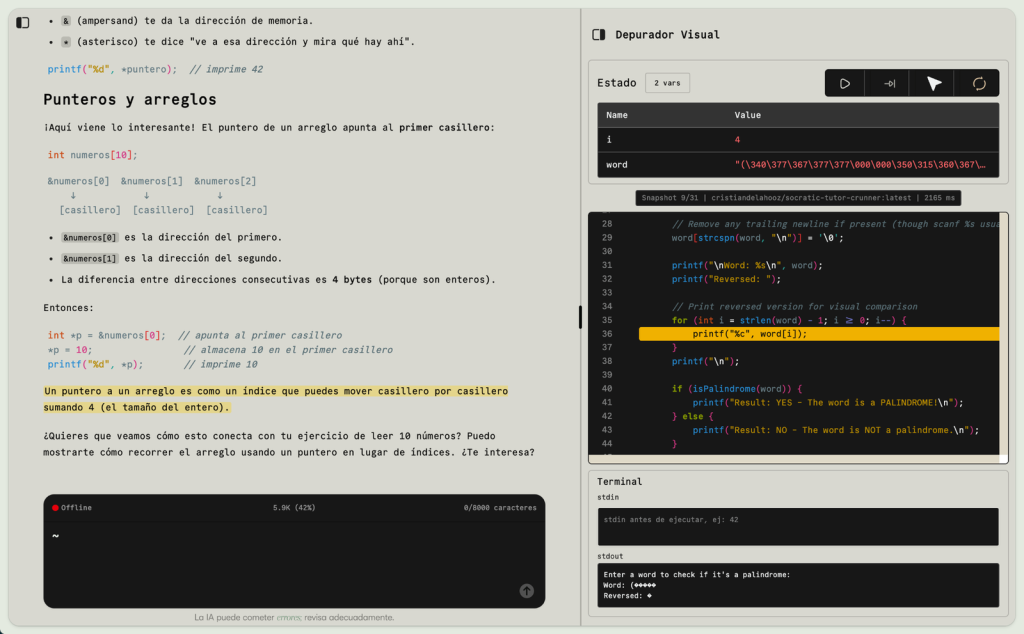Screen dimensions: 1024x634
Task: Select the "word" variable name cell
Action: pyautogui.click(x=616, y=165)
